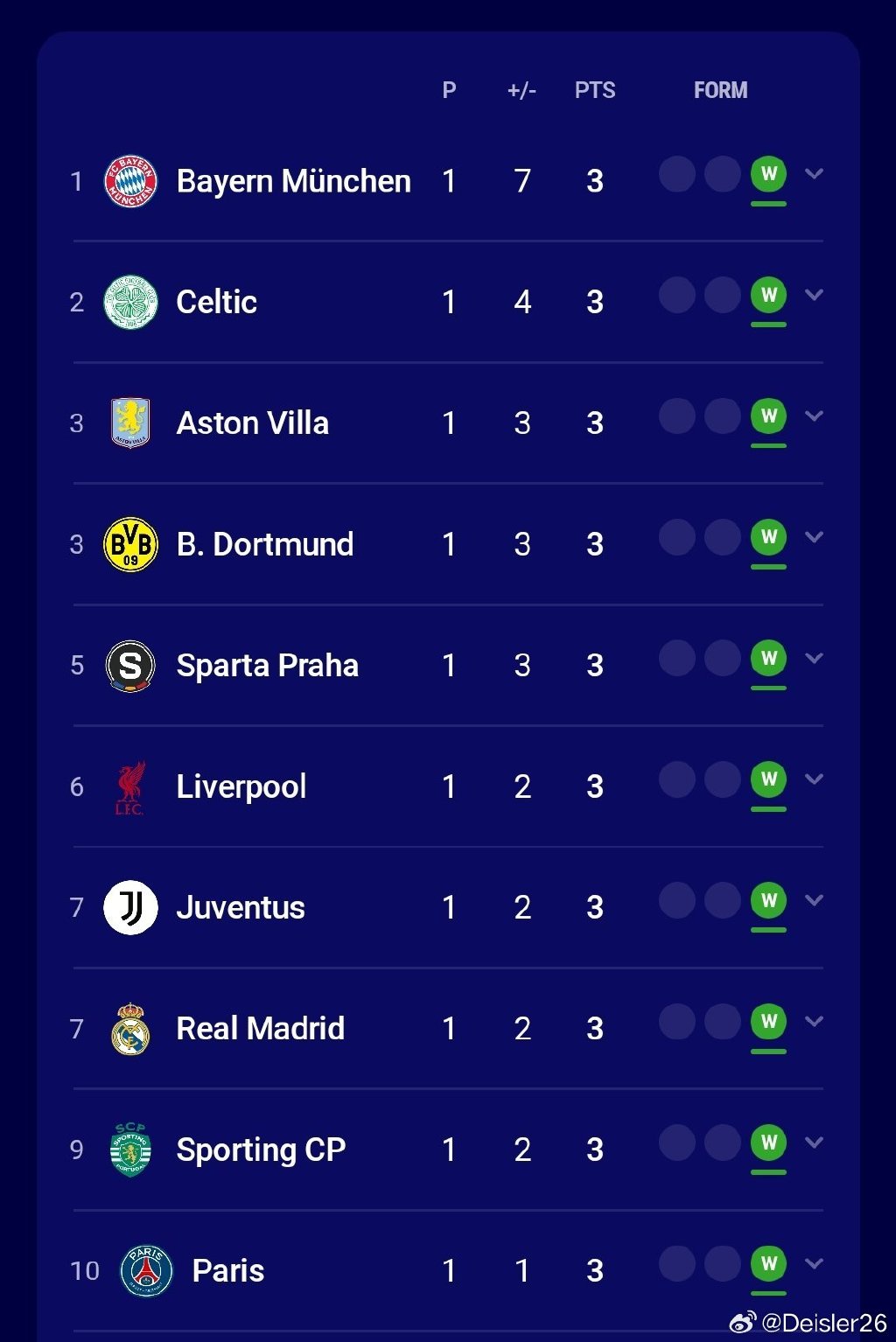Click the Sporting CP crest
This screenshot has height=1342, width=896.
130,1150
